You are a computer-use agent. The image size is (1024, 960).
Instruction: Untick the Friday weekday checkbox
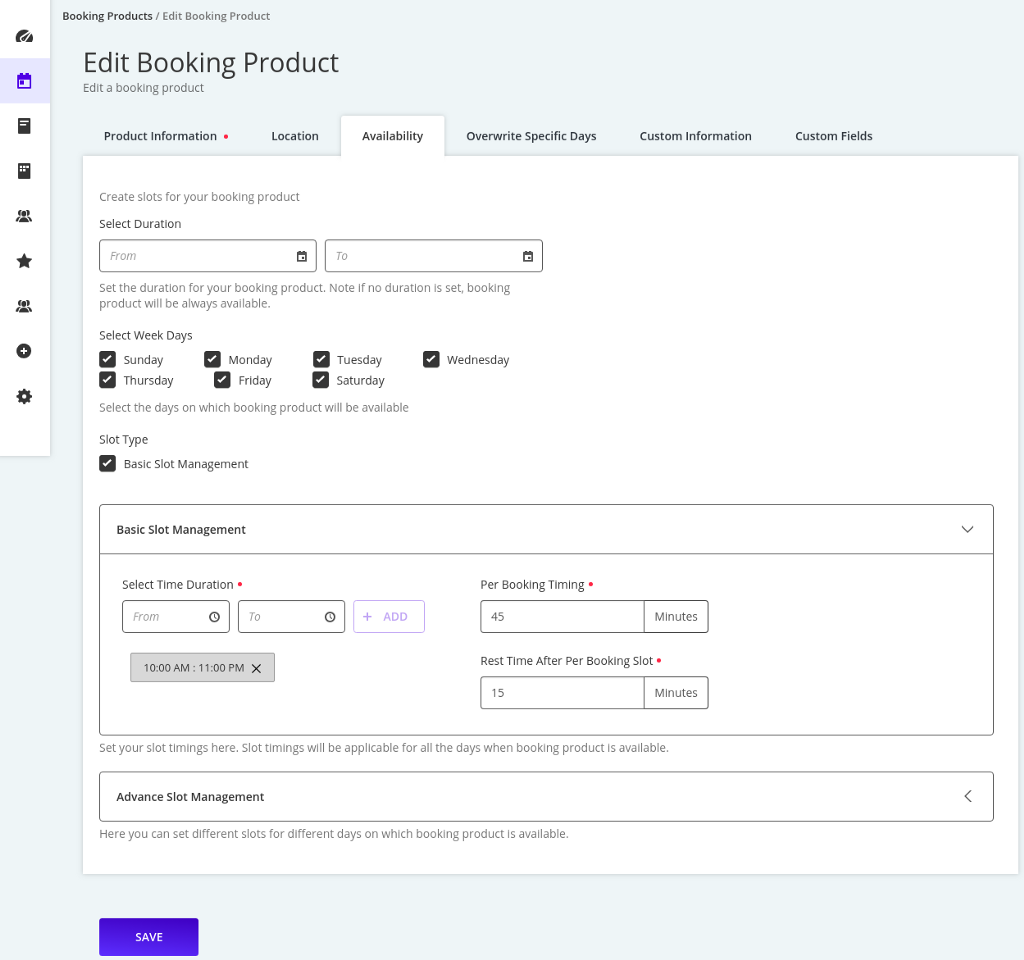coord(222,380)
